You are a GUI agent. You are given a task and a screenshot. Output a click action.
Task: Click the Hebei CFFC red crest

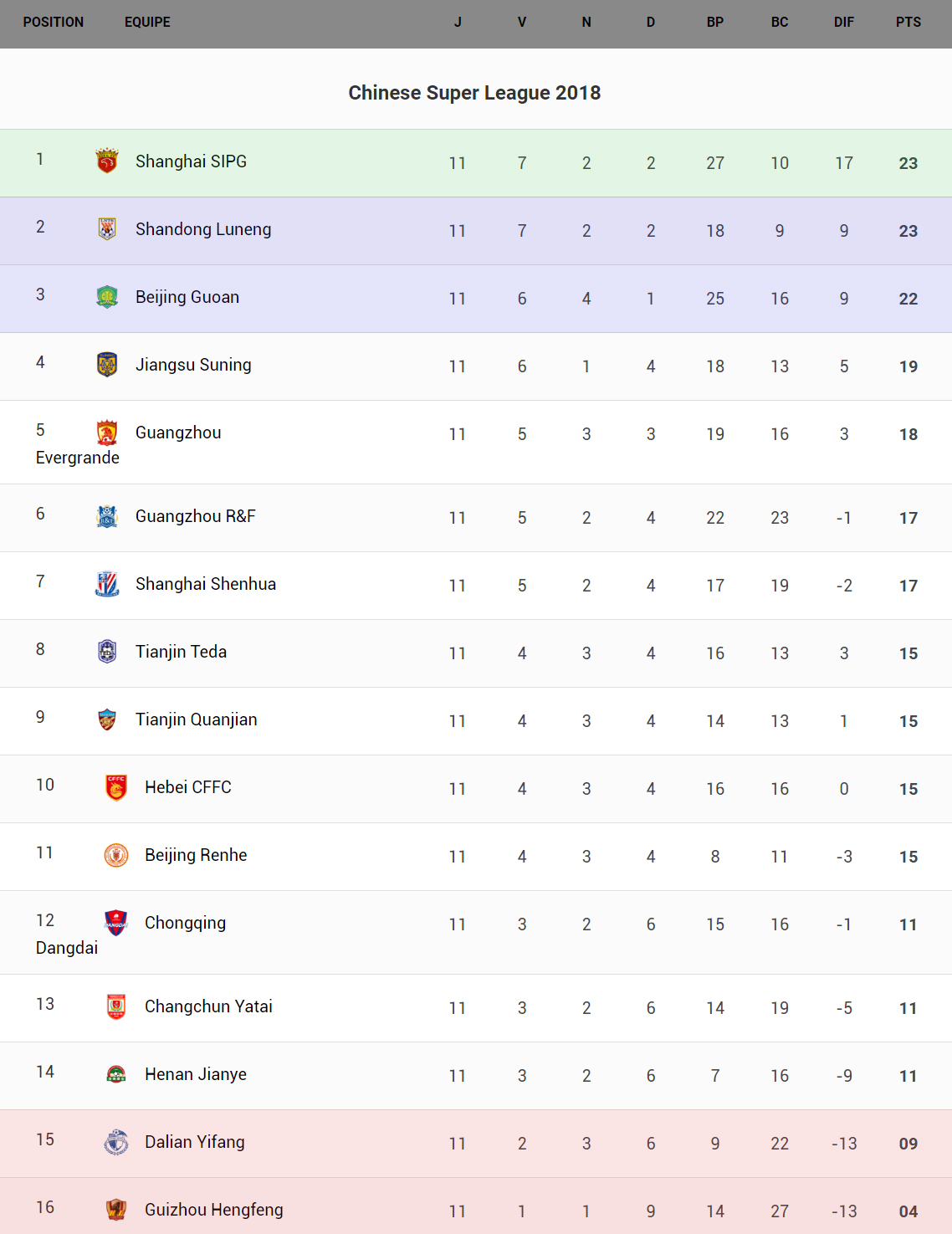pyautogui.click(x=116, y=787)
